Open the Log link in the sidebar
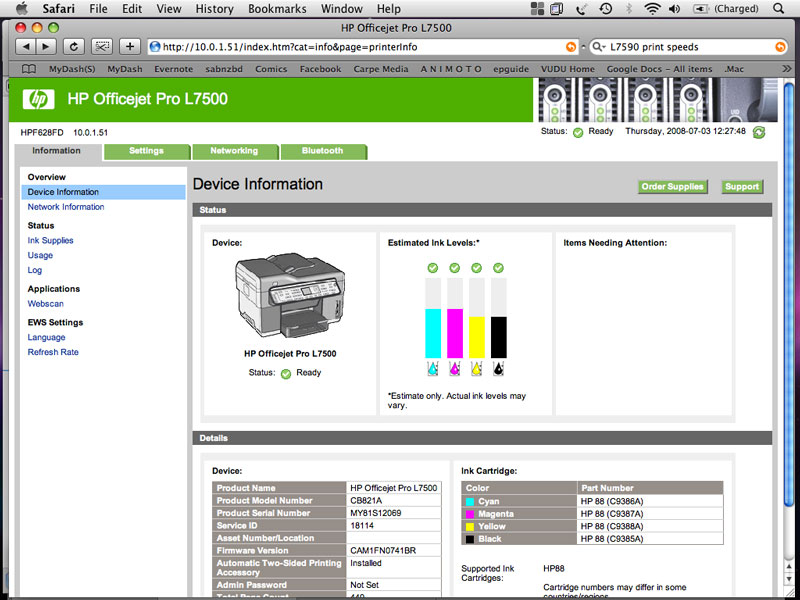This screenshot has width=800, height=600. (35, 270)
